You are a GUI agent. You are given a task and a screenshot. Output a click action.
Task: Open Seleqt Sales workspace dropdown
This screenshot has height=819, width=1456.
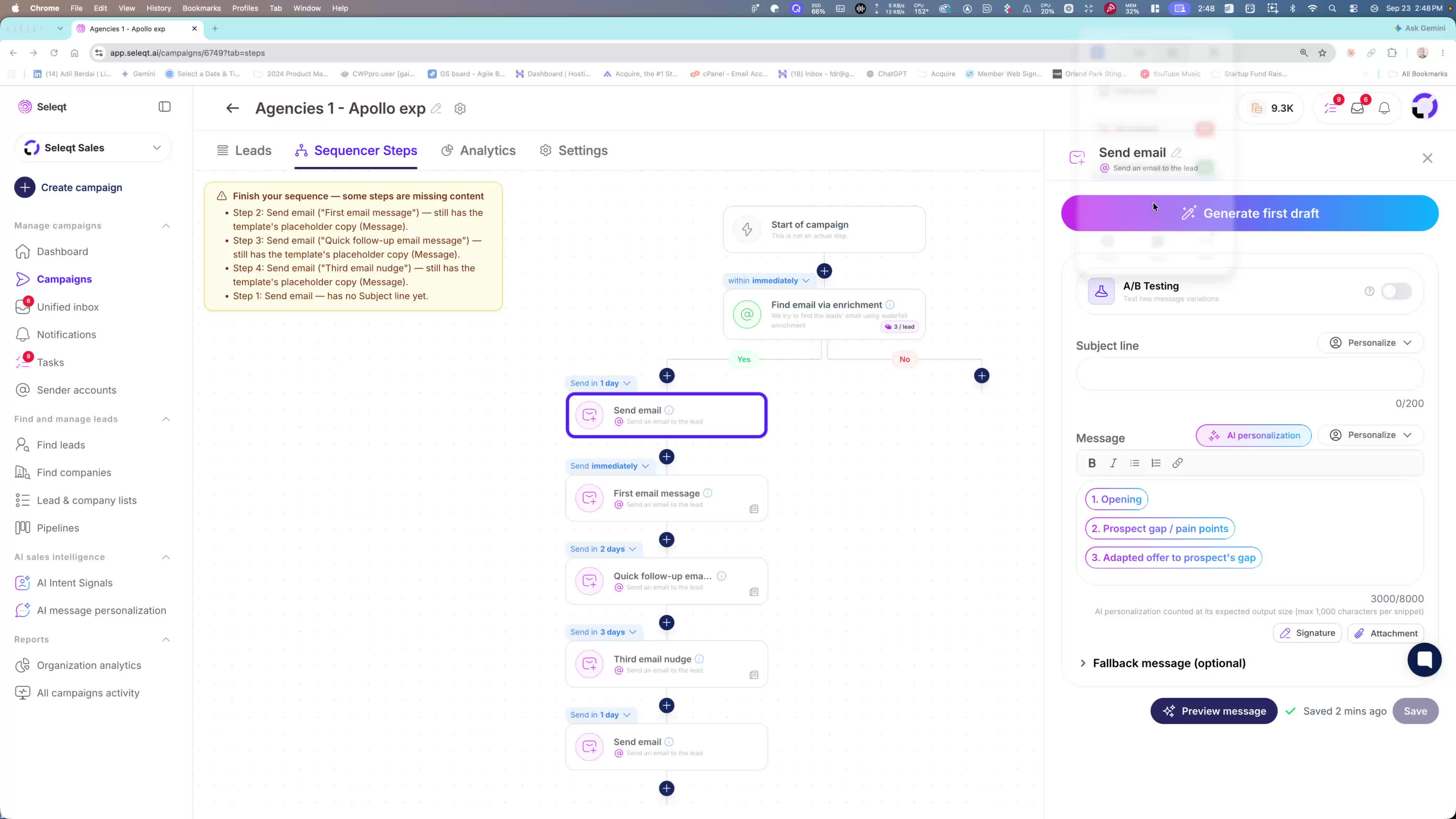93,147
